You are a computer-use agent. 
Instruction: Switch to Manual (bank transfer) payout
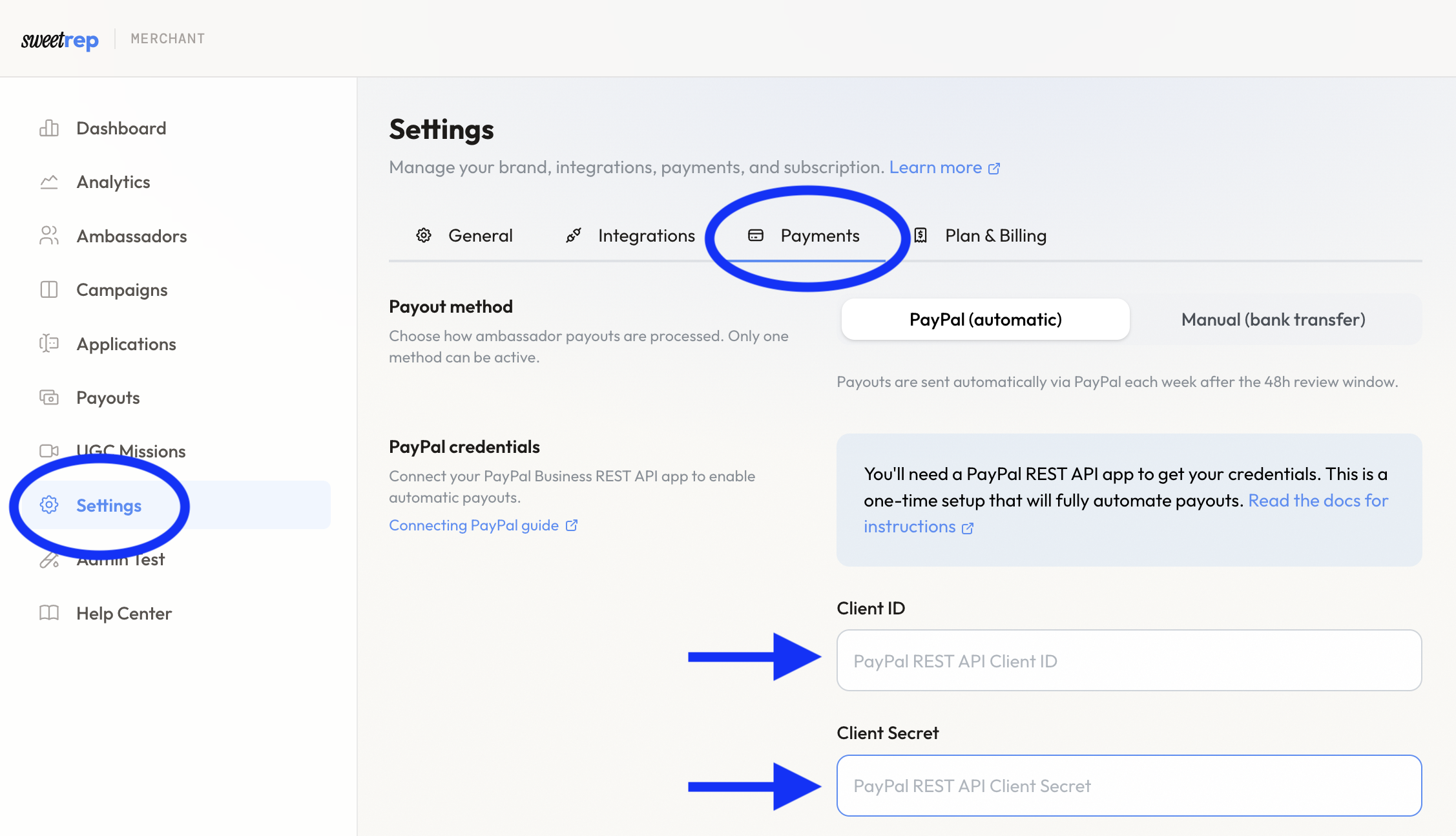(1273, 319)
